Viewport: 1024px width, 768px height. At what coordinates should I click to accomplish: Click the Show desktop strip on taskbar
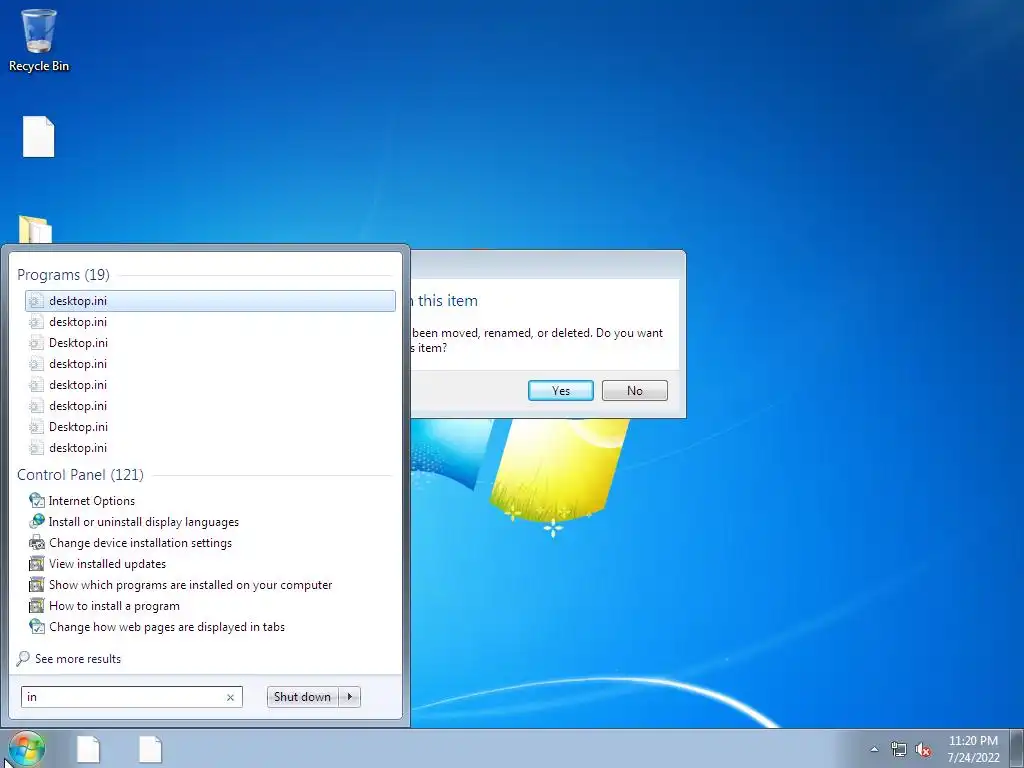pyautogui.click(x=1017, y=748)
